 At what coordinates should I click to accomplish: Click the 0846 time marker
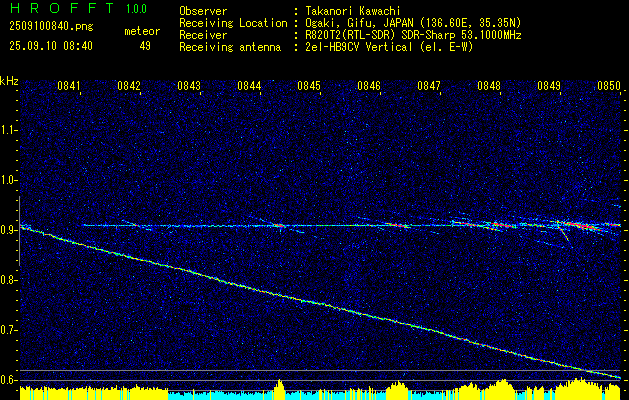[369, 85]
